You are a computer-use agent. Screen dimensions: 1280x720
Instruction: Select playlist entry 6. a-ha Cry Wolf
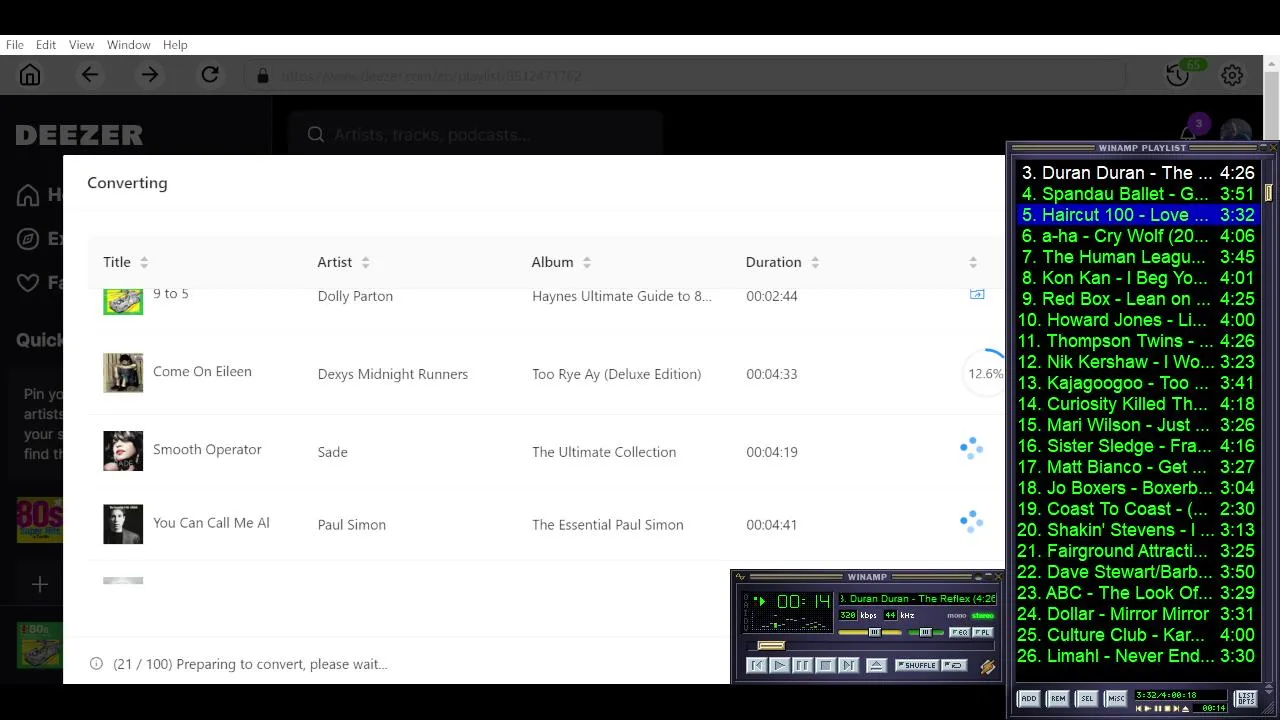pos(1137,236)
